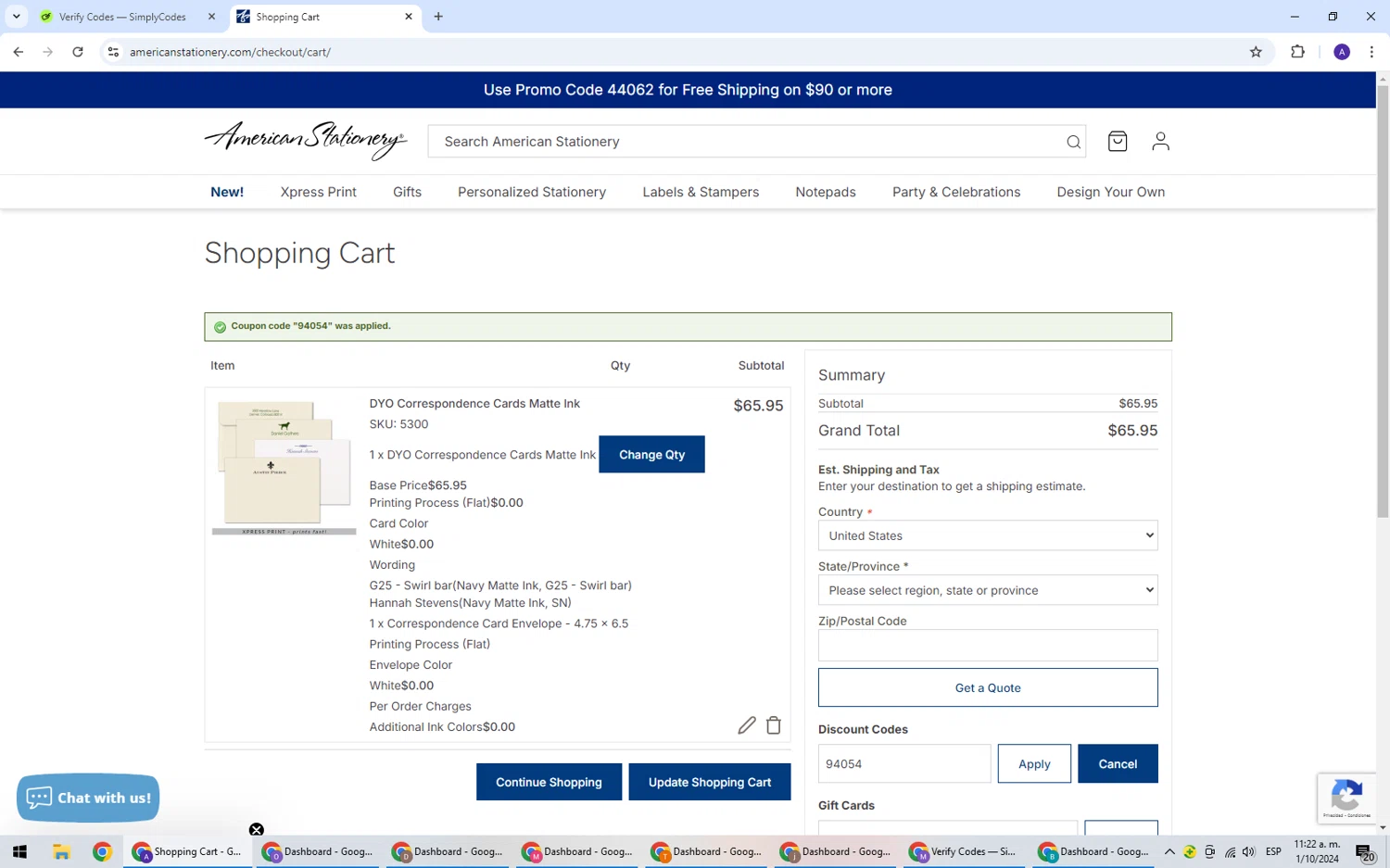Viewport: 1390px width, 868px height.
Task: Open tab search dropdown arrow
Action: pos(17,17)
